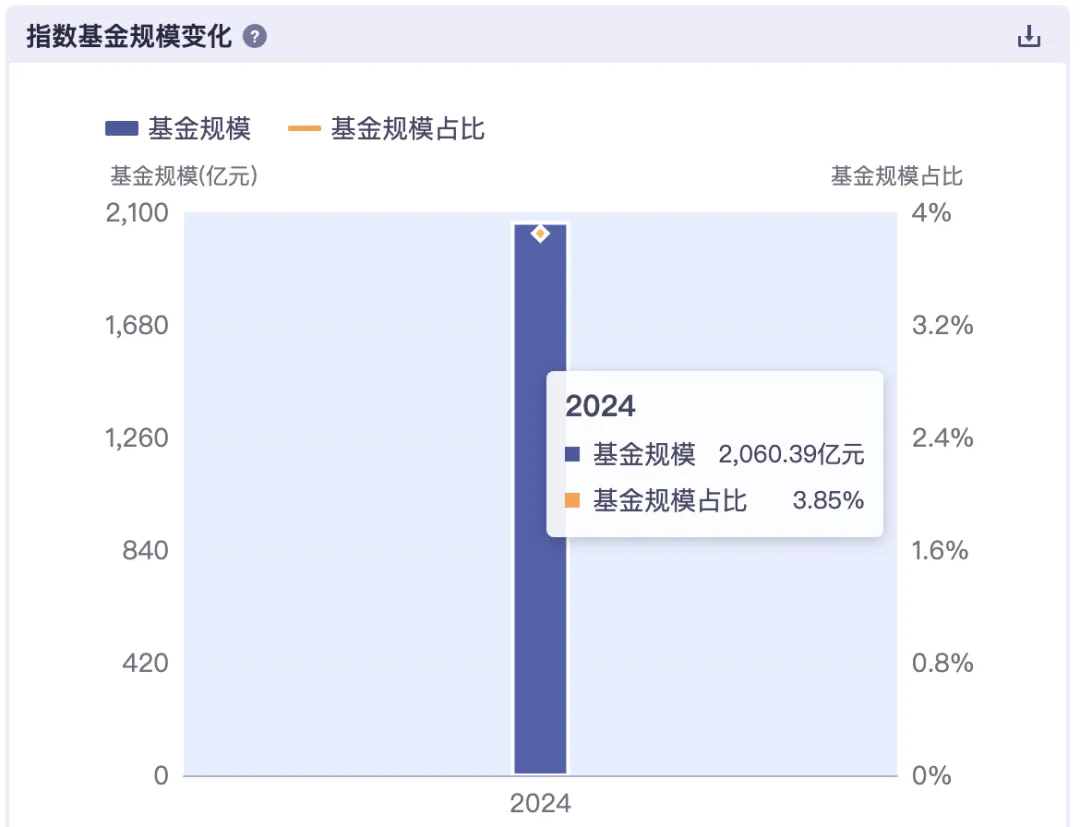The image size is (1080, 827).
Task: Click the blue 基金规模 legend swatch
Action: (121, 128)
